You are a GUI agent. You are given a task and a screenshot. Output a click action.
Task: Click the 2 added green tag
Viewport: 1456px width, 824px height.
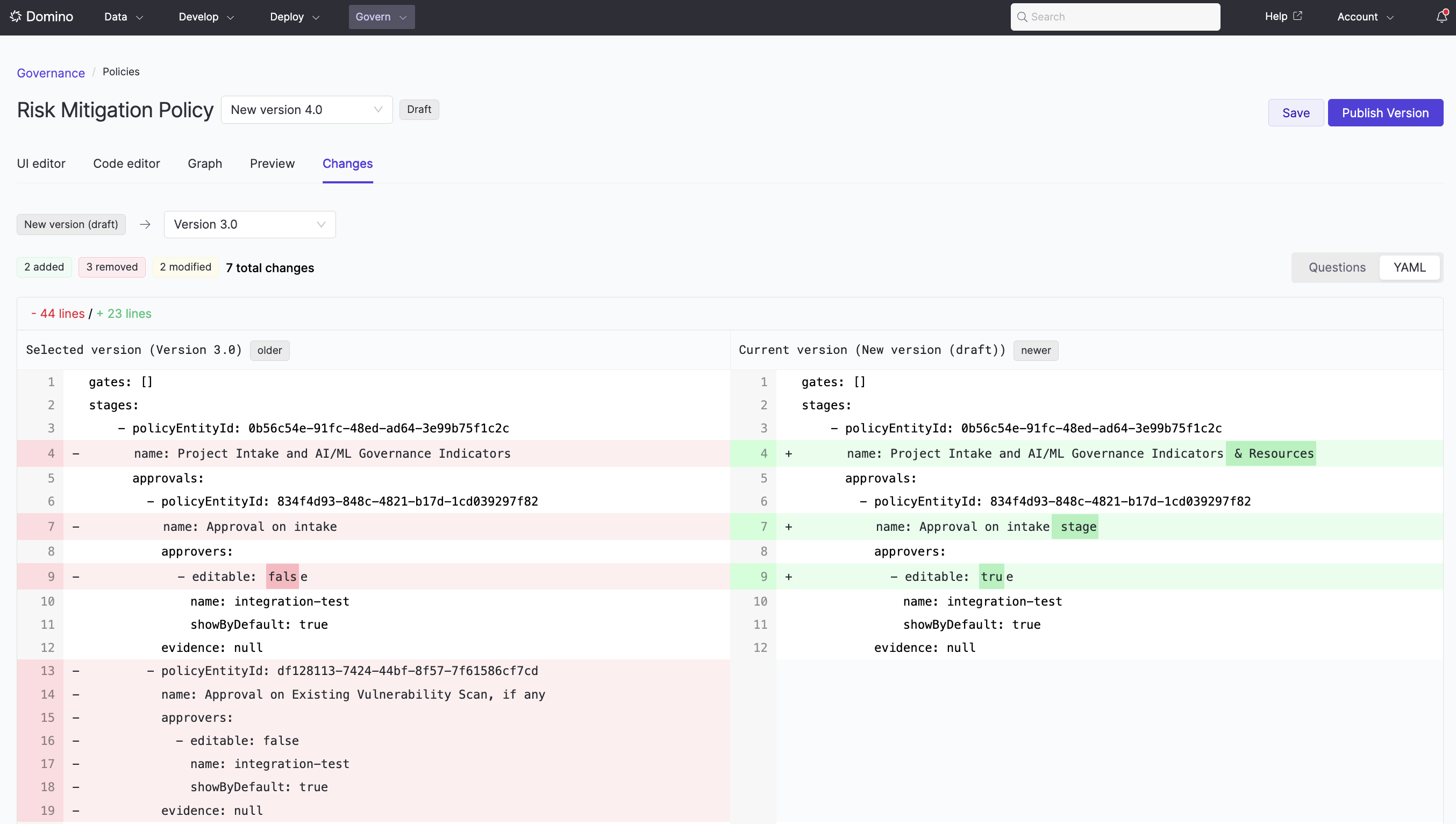pos(44,267)
